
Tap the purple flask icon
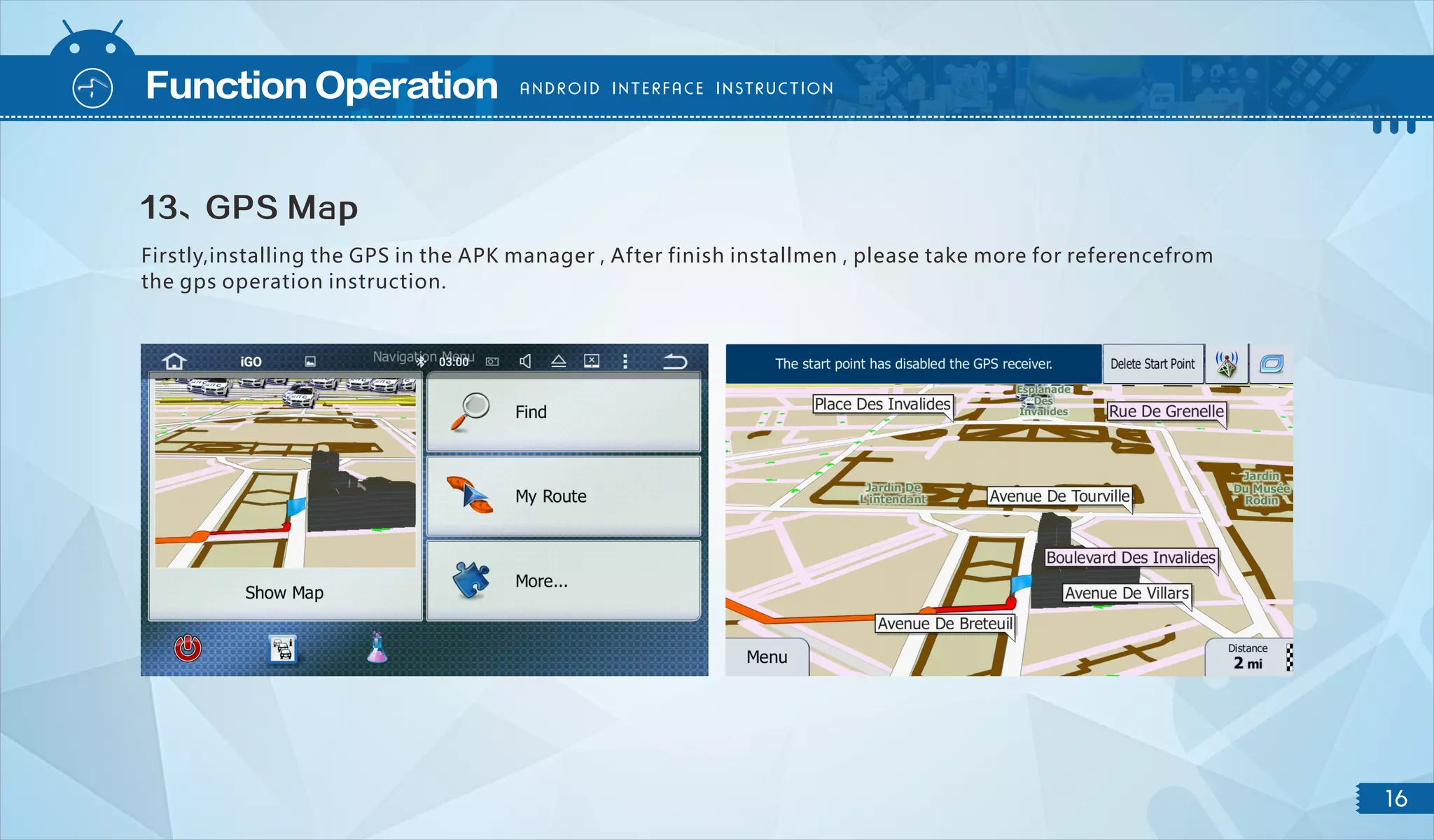(x=377, y=647)
